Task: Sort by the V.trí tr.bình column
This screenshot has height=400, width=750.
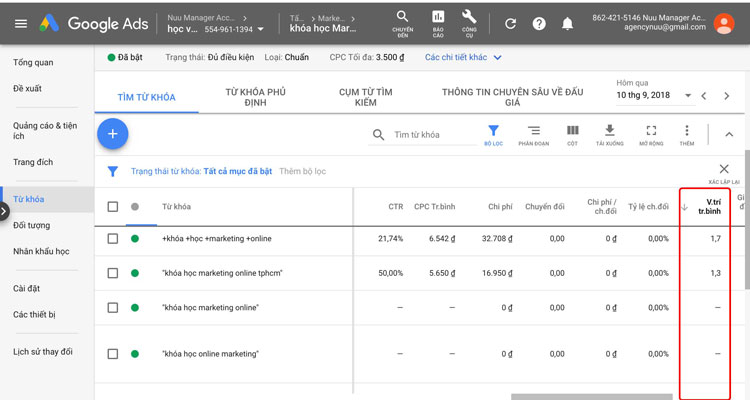Action: pos(709,207)
